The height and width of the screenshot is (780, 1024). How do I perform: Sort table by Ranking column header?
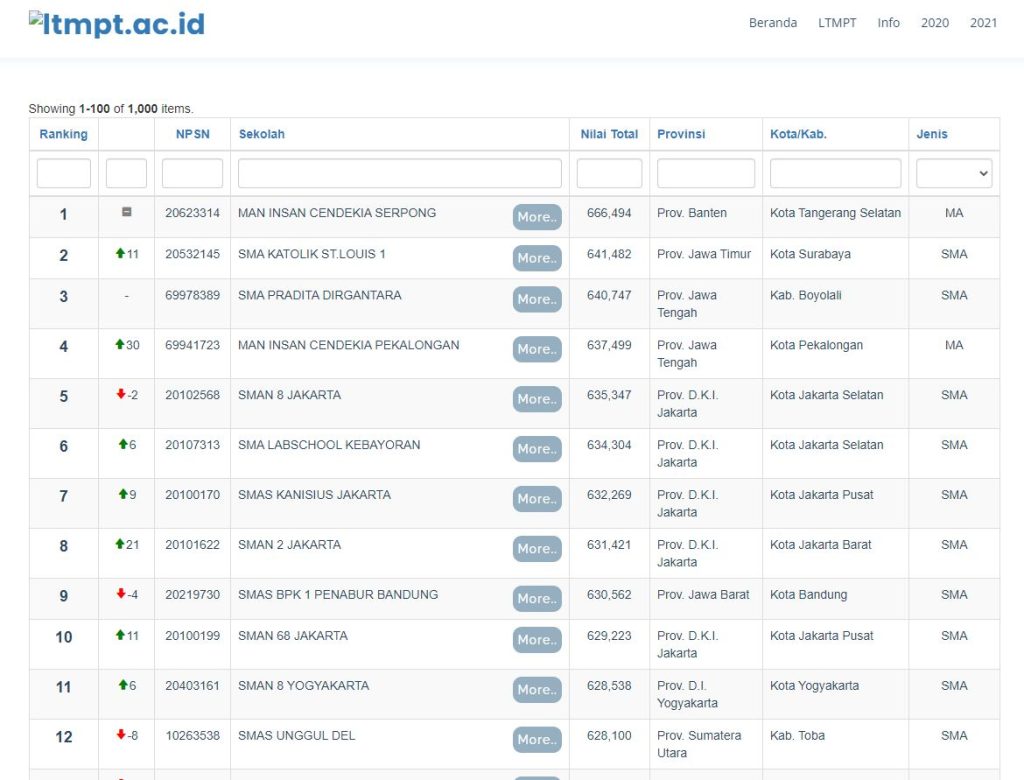[x=63, y=134]
